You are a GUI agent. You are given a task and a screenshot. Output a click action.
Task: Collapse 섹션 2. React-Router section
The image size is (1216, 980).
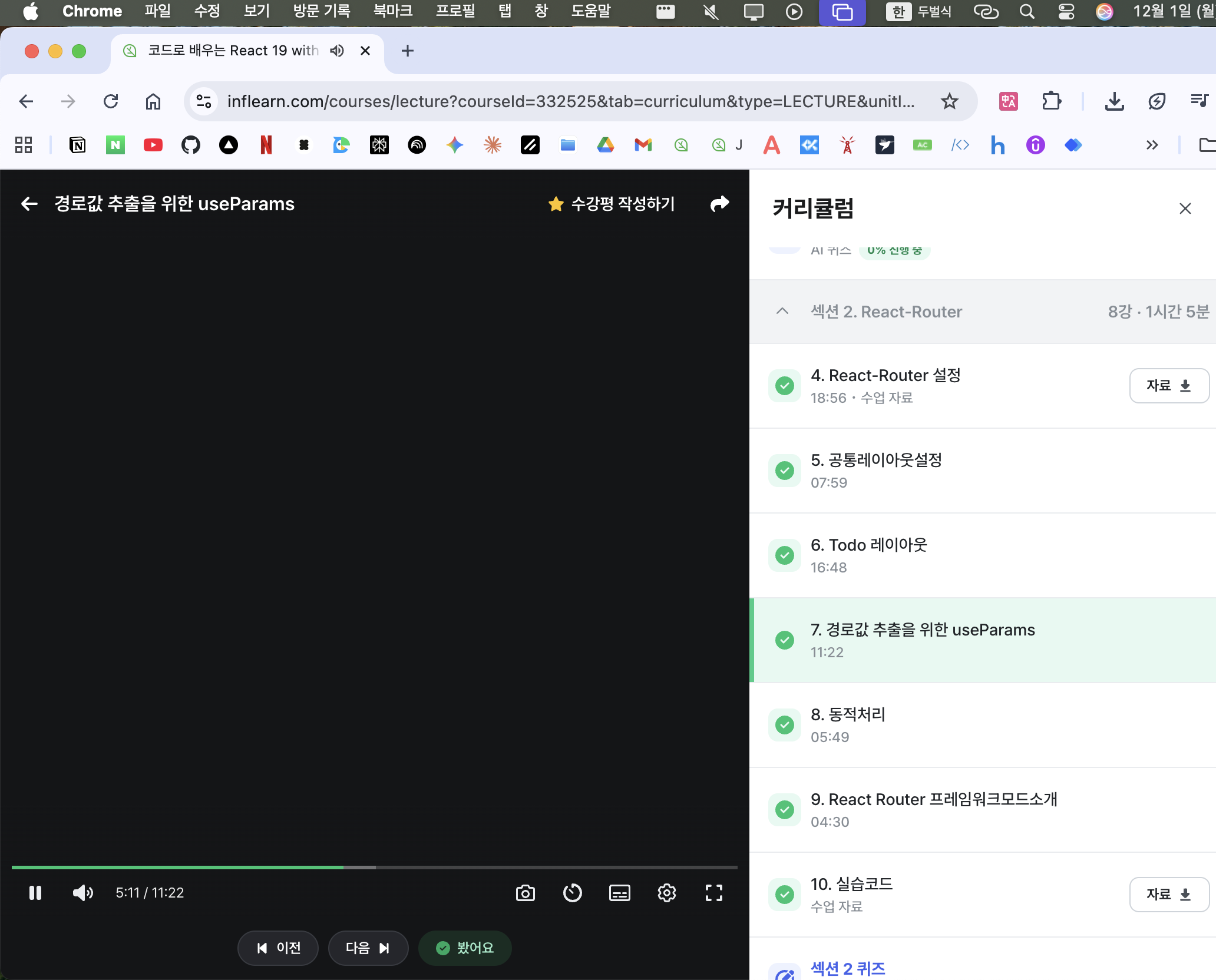coord(782,312)
